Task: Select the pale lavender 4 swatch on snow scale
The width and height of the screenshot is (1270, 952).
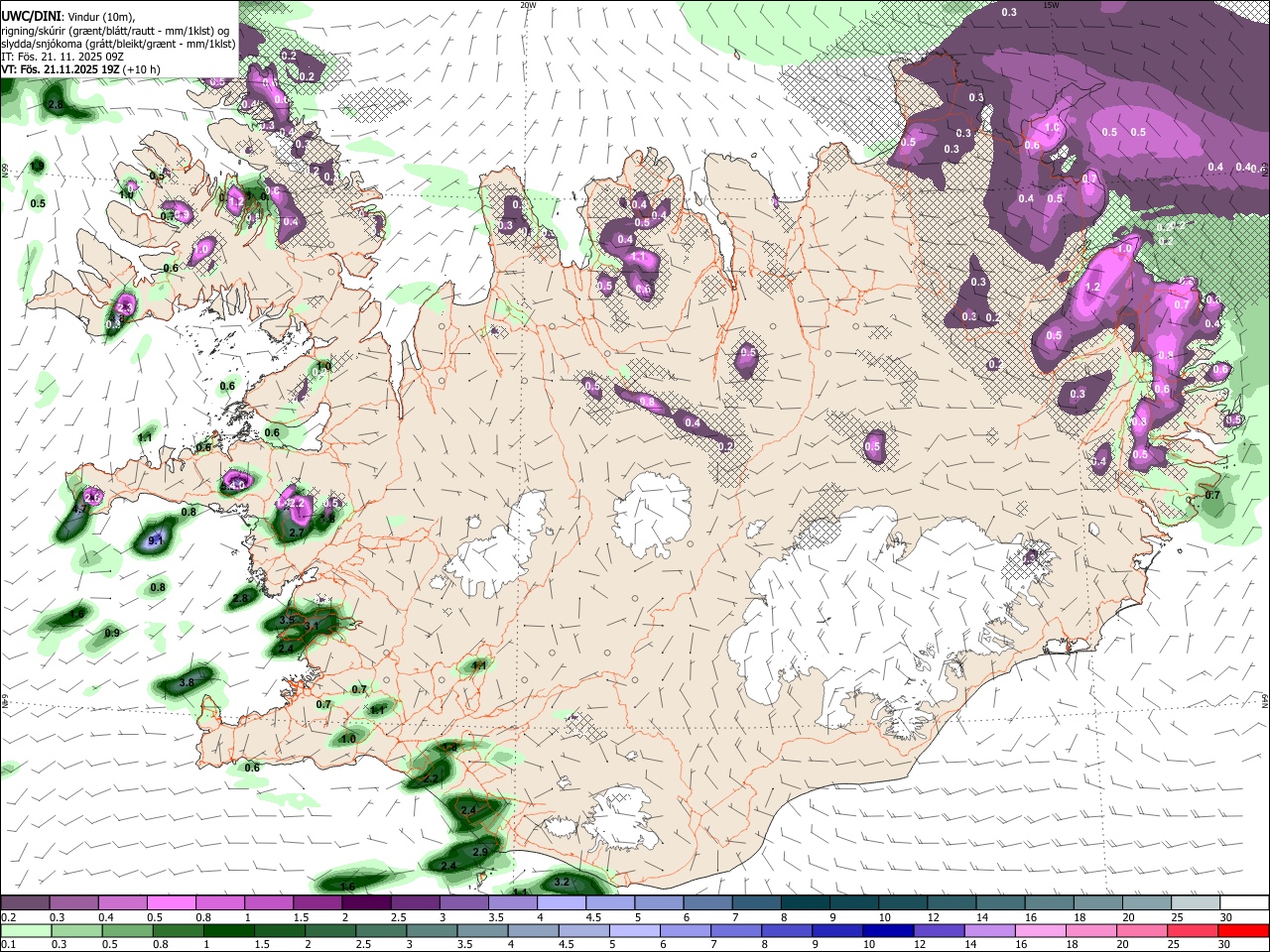Action: 562,902
